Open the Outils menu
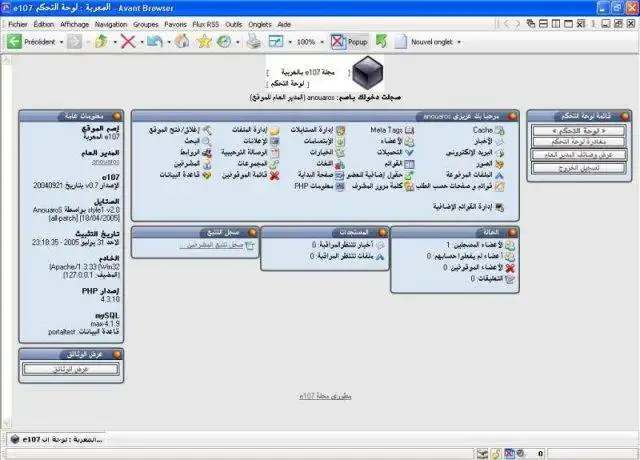The width and height of the screenshot is (640, 460). pyautogui.click(x=234, y=24)
